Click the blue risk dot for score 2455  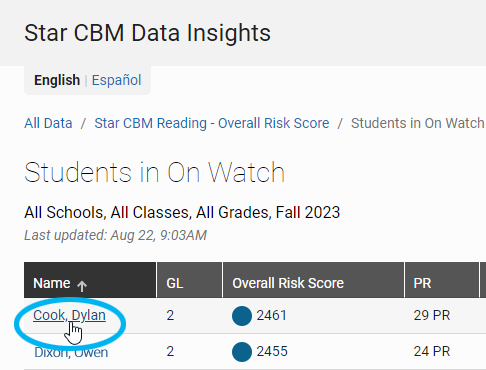[242, 352]
